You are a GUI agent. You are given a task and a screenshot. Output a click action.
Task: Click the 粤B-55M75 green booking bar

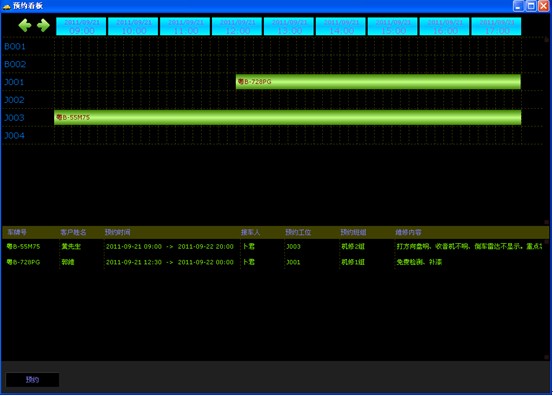click(x=287, y=117)
